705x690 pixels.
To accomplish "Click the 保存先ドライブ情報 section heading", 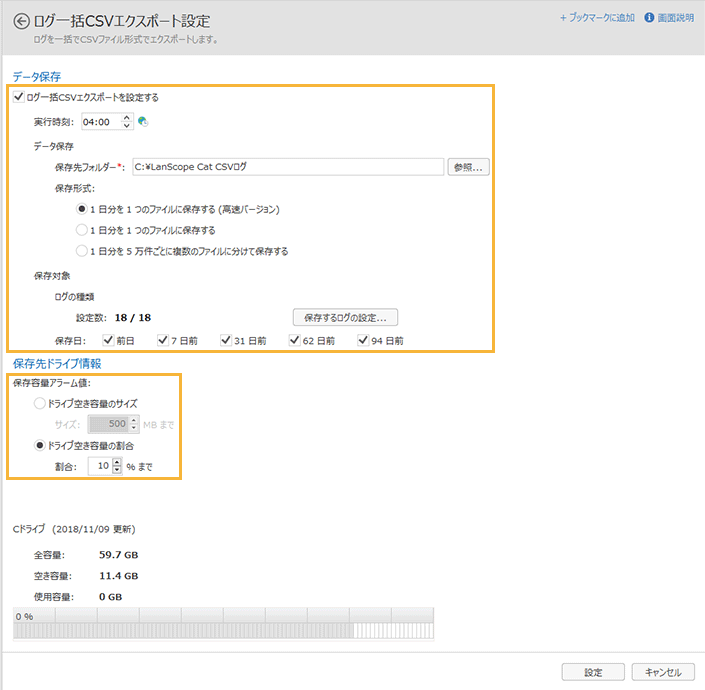I will [x=57, y=363].
